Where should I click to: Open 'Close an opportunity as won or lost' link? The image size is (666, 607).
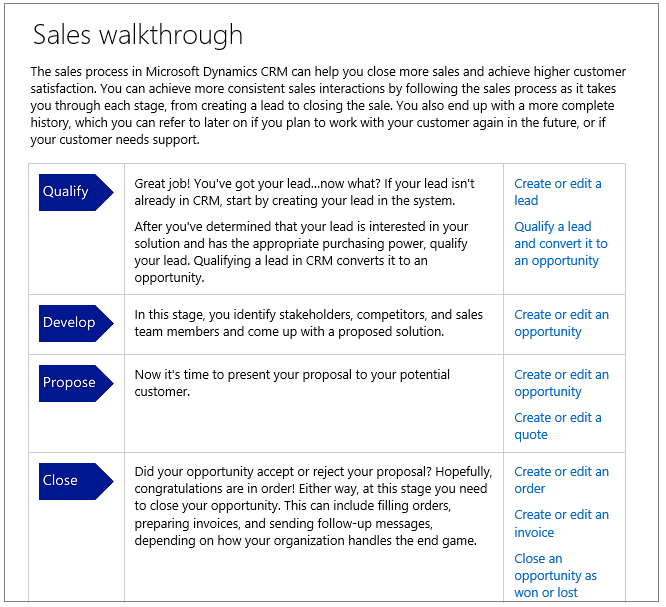[555, 575]
